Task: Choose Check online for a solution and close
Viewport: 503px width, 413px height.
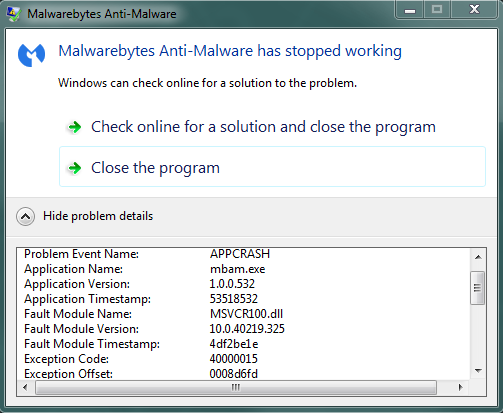Action: coord(263,127)
